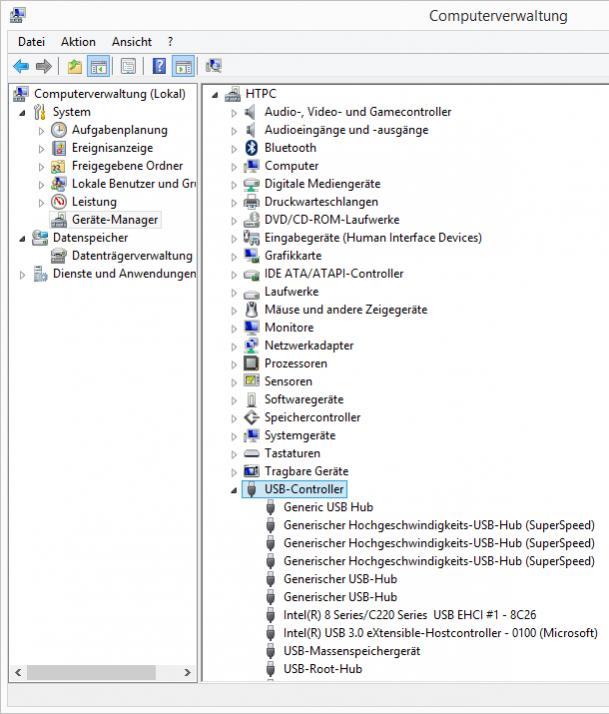Screen dimensions: 609x714
Task: Expand Dienste und Anwendungen node
Action: click(22, 275)
